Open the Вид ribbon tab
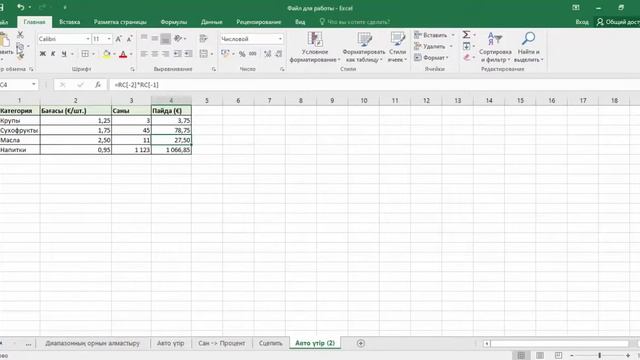Screen dimensions: 640x360 tap(300, 22)
